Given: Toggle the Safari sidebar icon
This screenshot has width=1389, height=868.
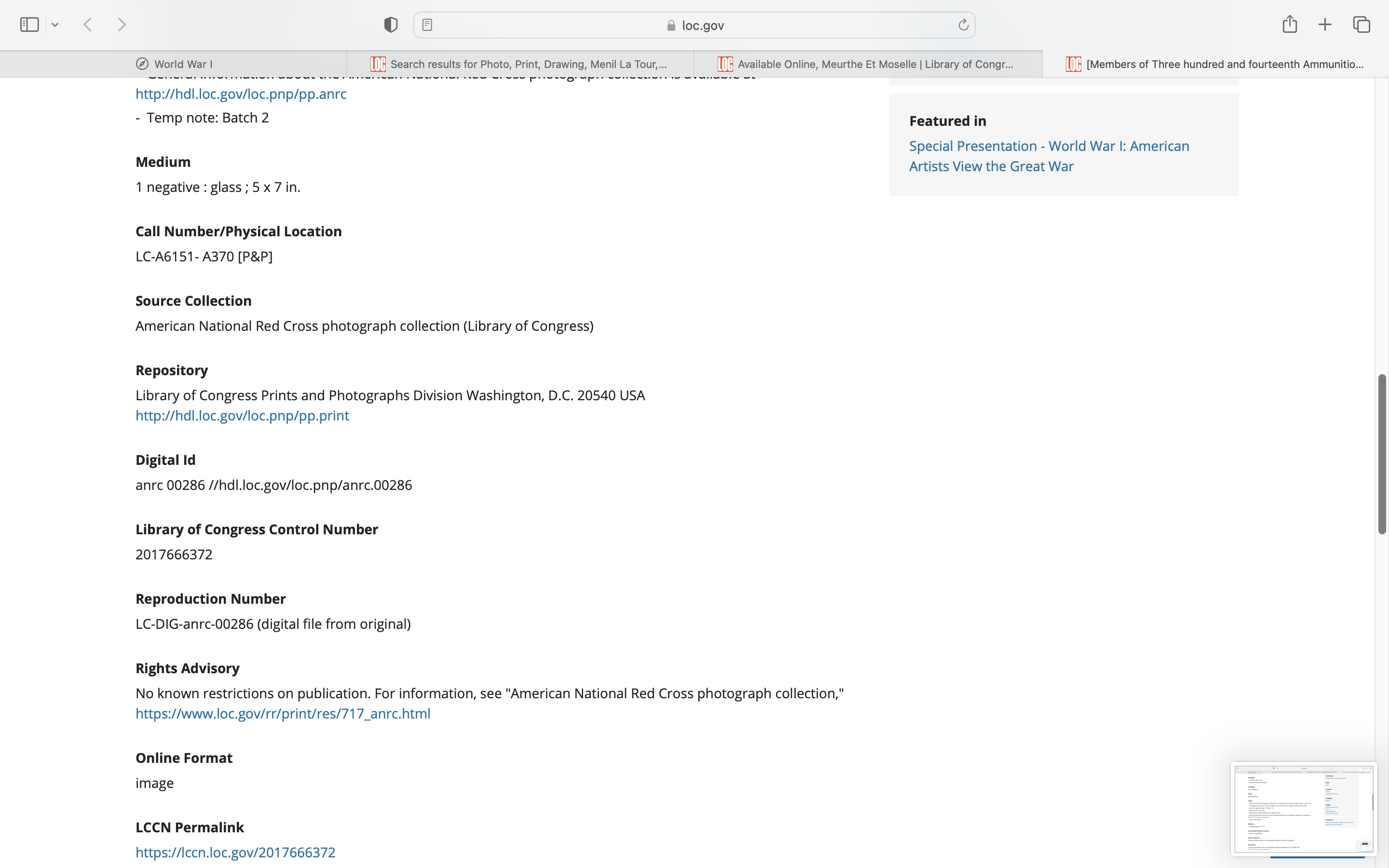Looking at the screenshot, I should click(29, 25).
